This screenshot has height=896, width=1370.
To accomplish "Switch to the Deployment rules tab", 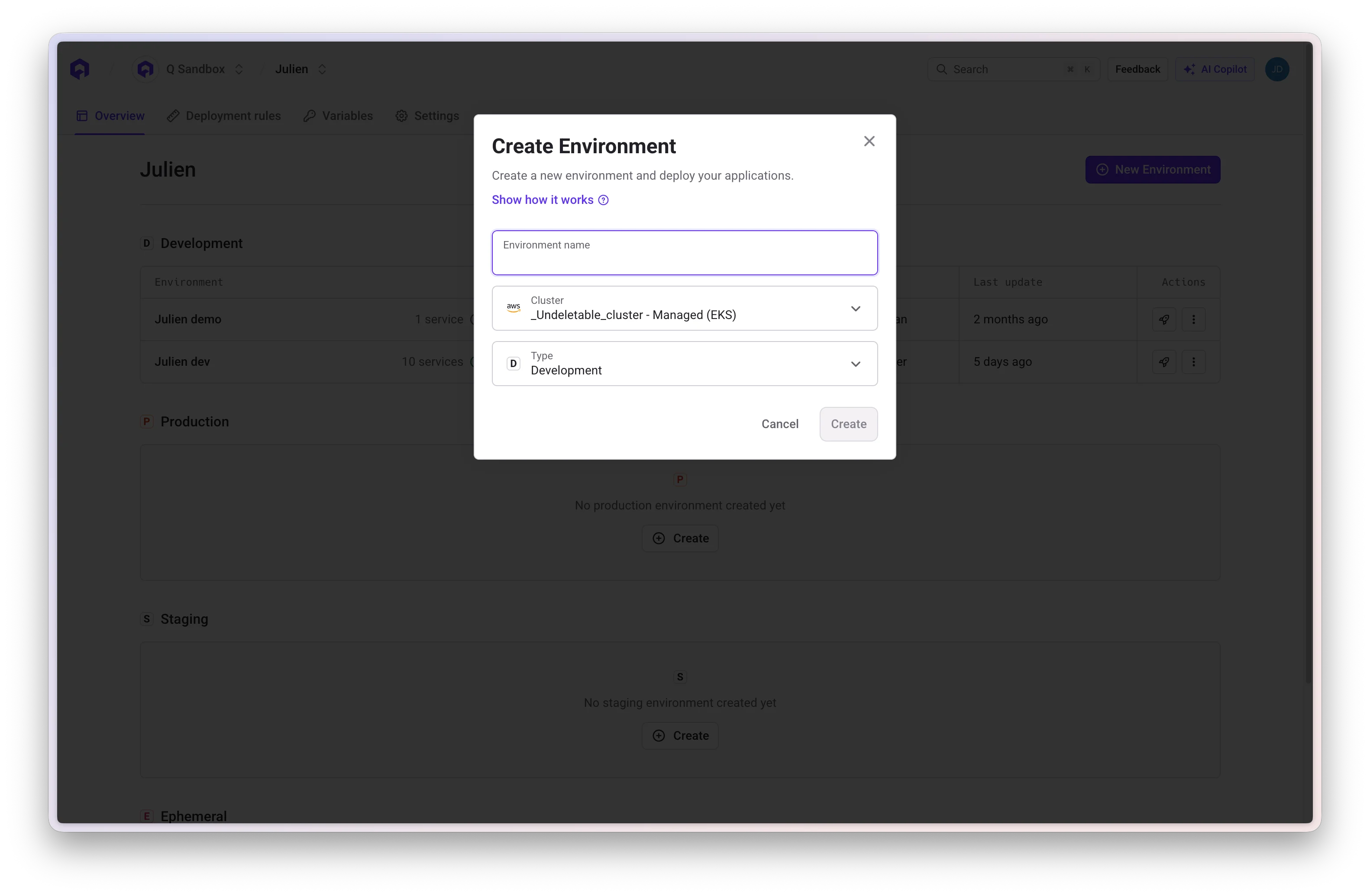I will point(224,116).
